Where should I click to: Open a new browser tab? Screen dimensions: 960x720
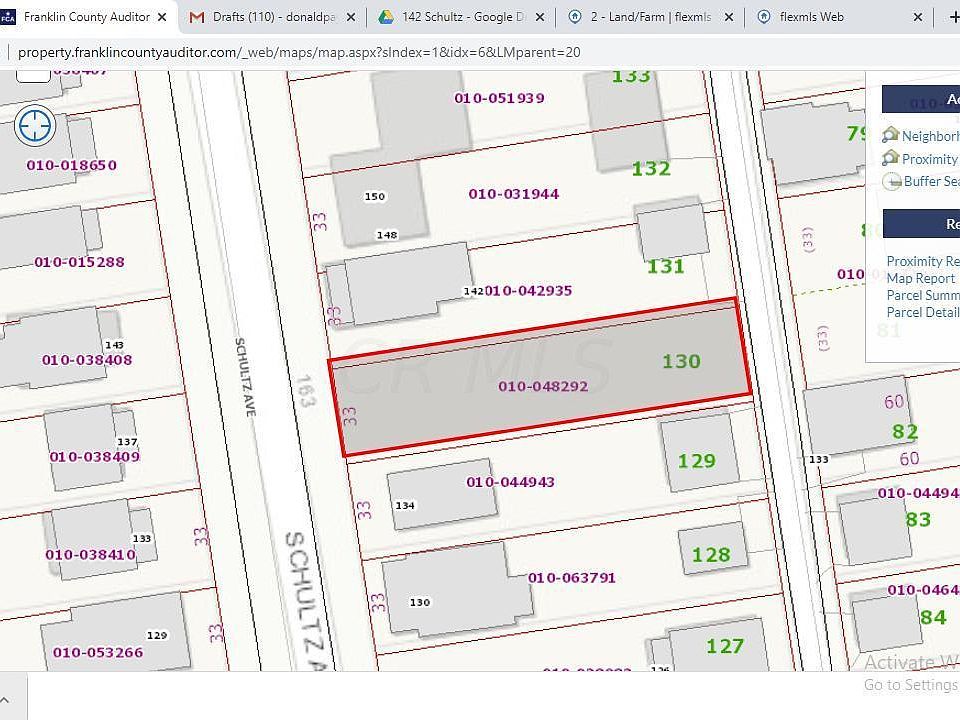click(954, 17)
